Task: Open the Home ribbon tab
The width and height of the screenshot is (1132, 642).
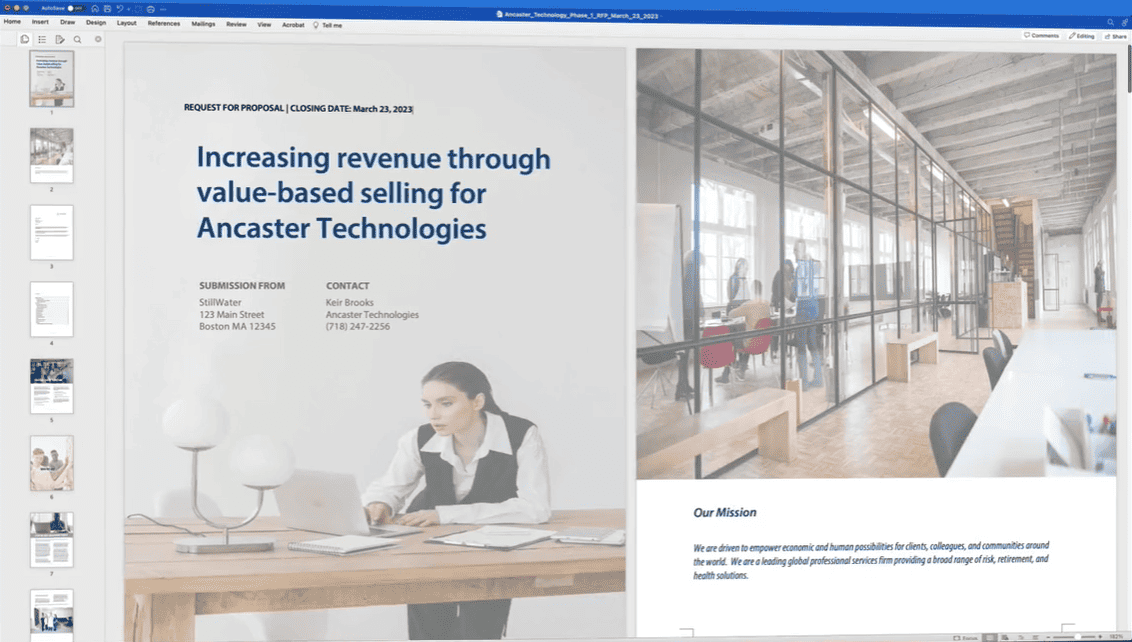Action: click(x=12, y=22)
